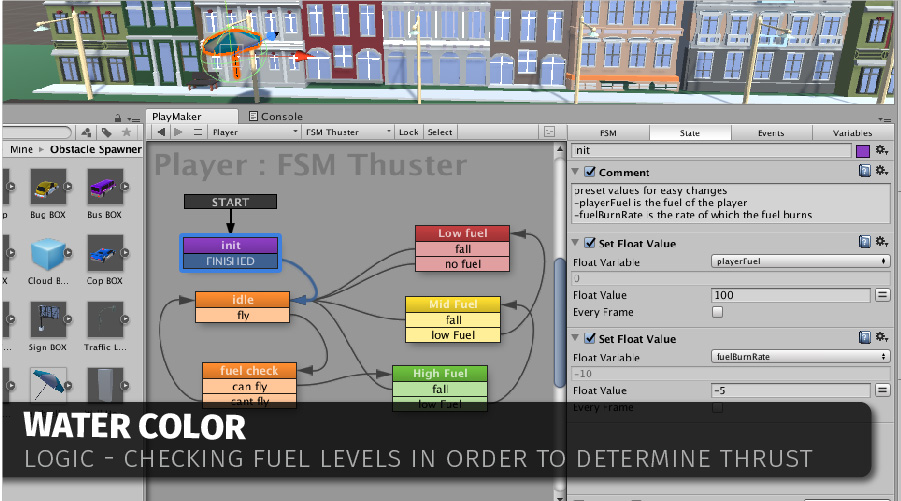
Task: Select the Low fuel state node
Action: [x=462, y=233]
